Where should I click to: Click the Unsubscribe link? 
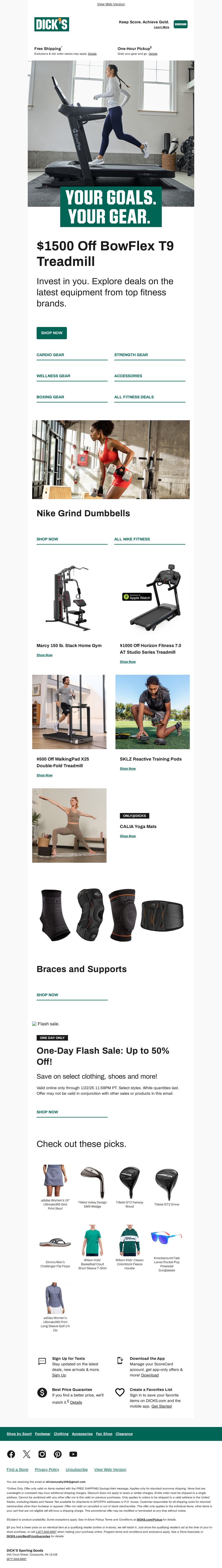[77, 1469]
